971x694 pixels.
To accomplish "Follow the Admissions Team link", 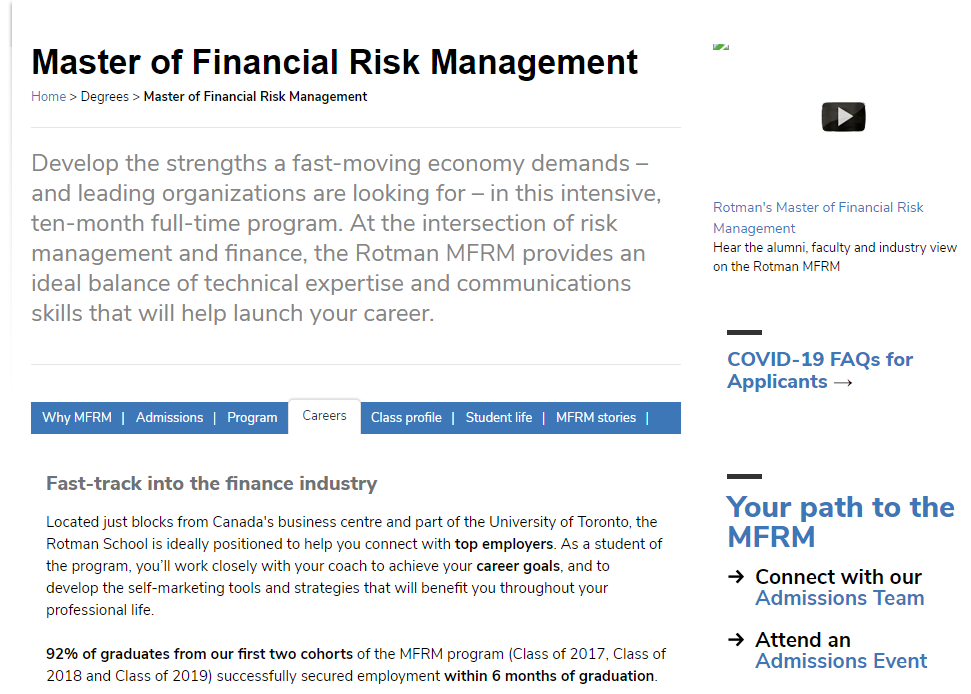I will (839, 598).
